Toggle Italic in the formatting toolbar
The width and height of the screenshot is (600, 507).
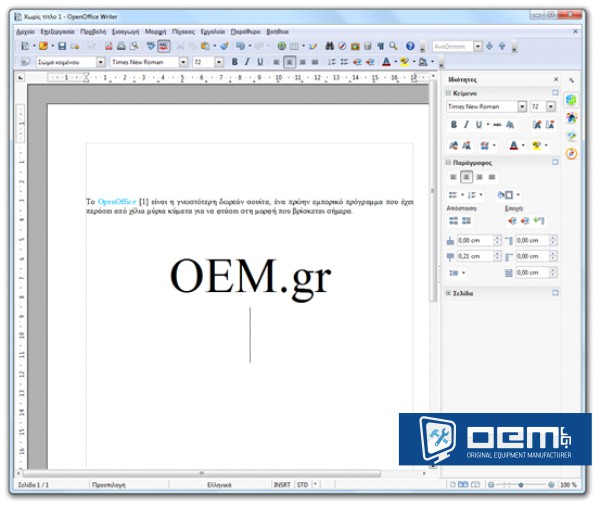point(247,62)
